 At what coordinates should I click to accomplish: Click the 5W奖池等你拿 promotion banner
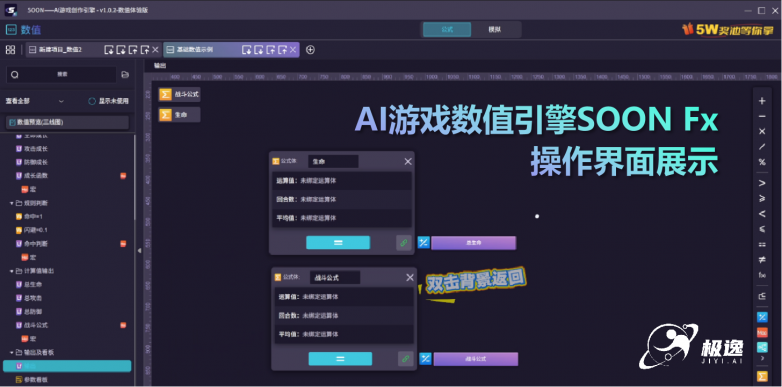[728, 29]
